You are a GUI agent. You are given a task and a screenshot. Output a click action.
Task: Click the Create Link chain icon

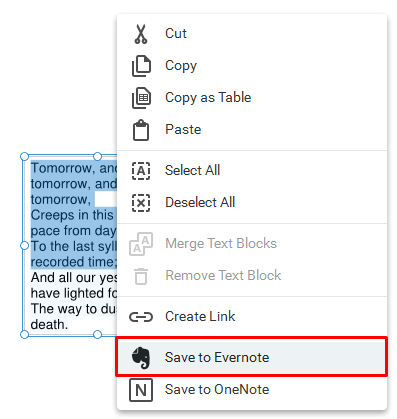coord(141,317)
